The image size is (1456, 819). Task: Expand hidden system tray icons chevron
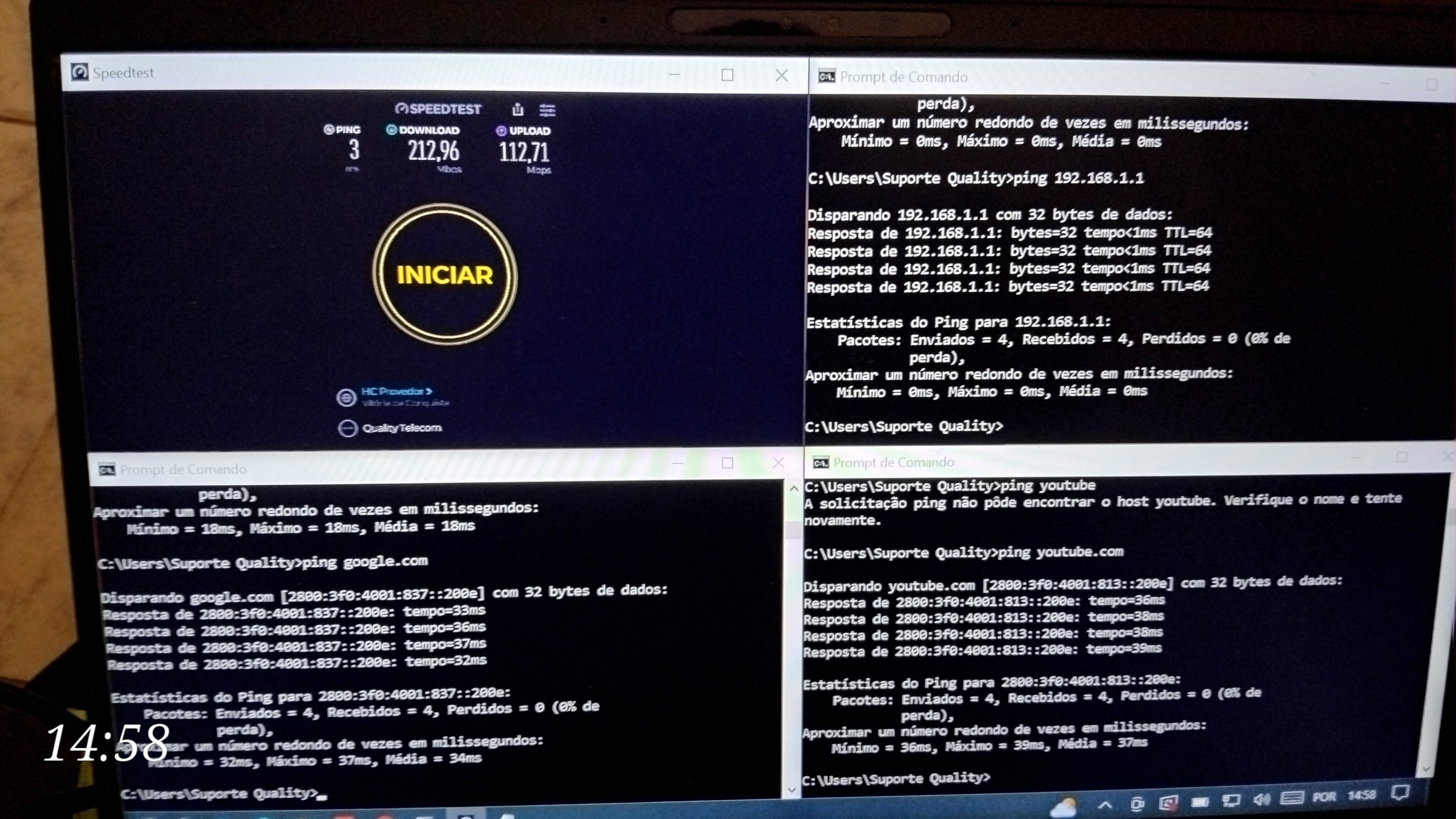coord(1106,804)
